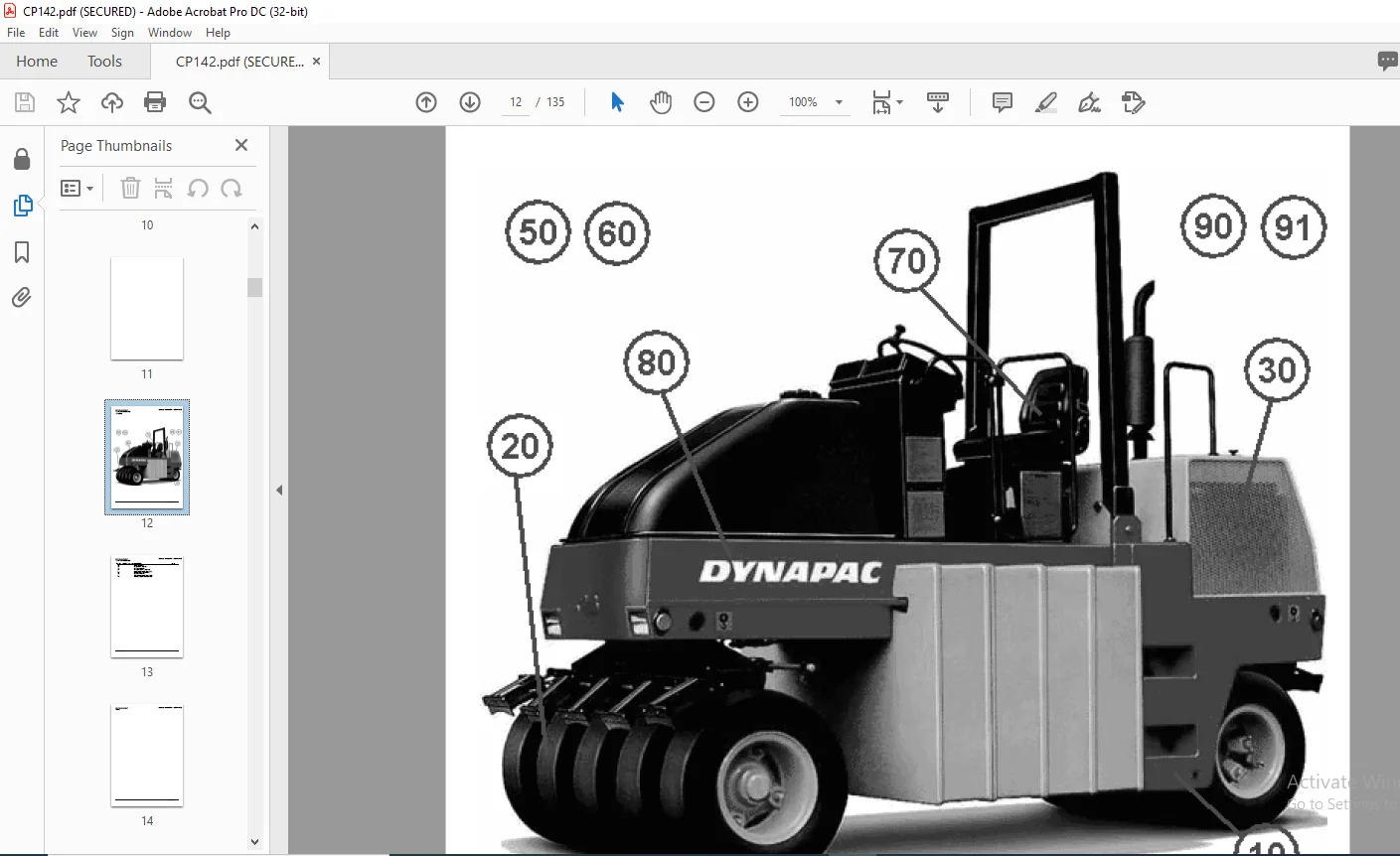Select page 11 thumbnail
The height and width of the screenshot is (856, 1400).
(x=147, y=309)
